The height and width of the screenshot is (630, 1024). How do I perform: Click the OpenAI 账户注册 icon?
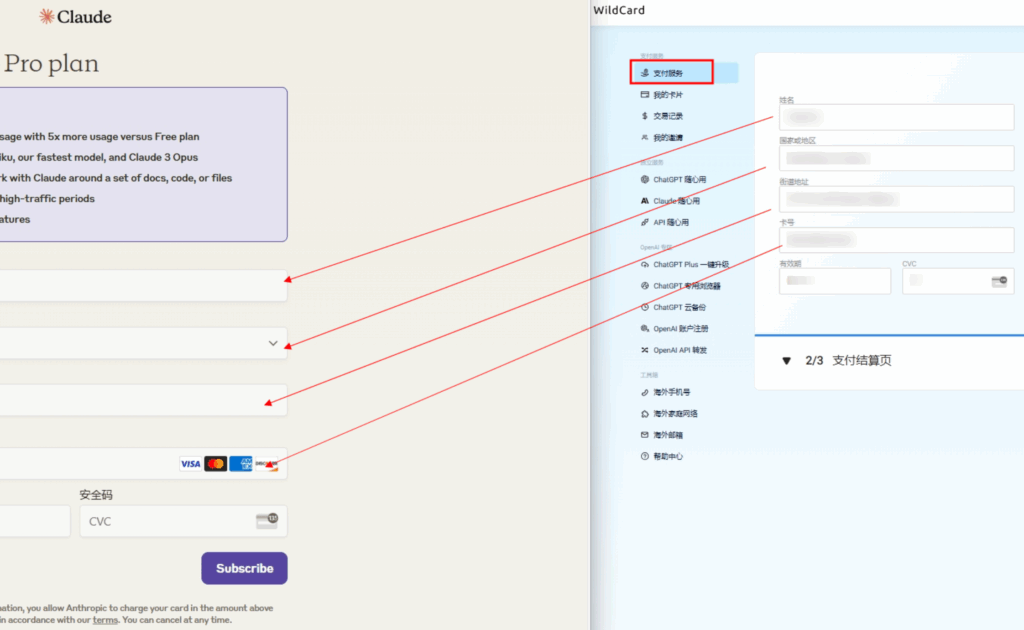[645, 328]
